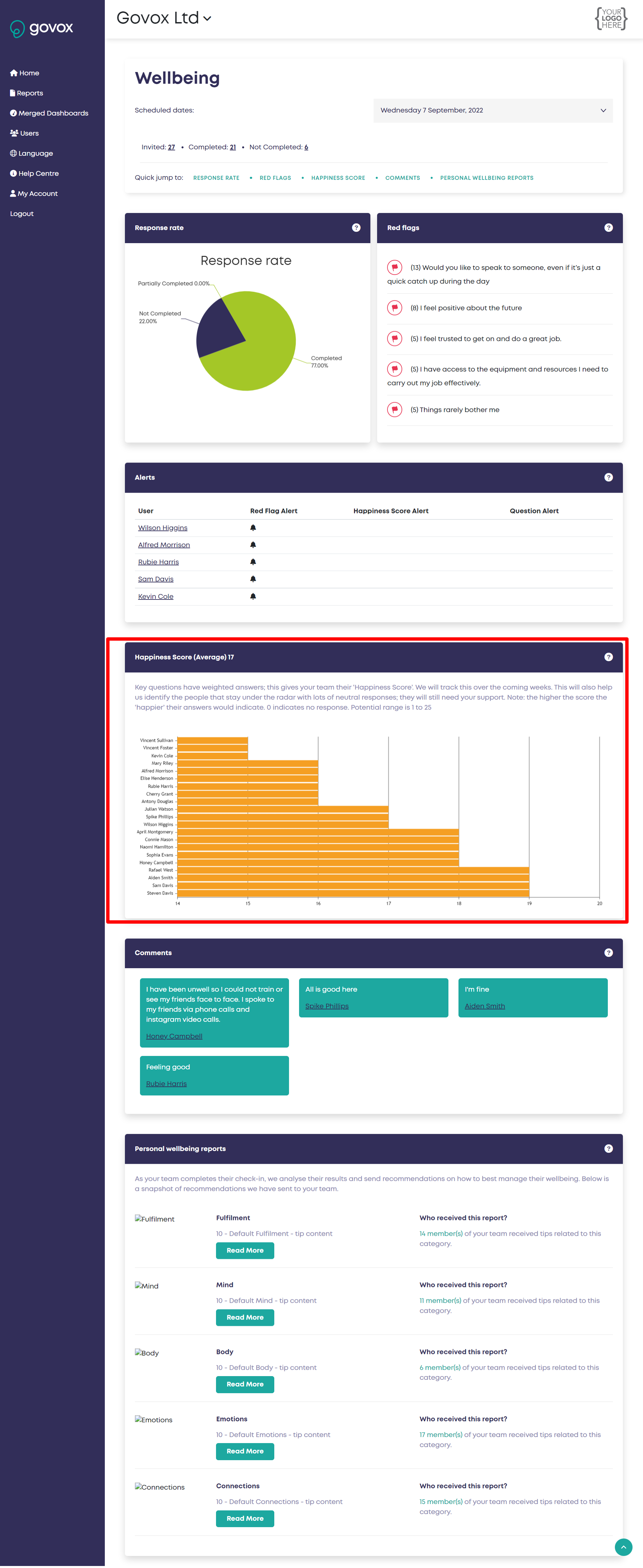Click the bell alert for Wilson Higgins

253,528
